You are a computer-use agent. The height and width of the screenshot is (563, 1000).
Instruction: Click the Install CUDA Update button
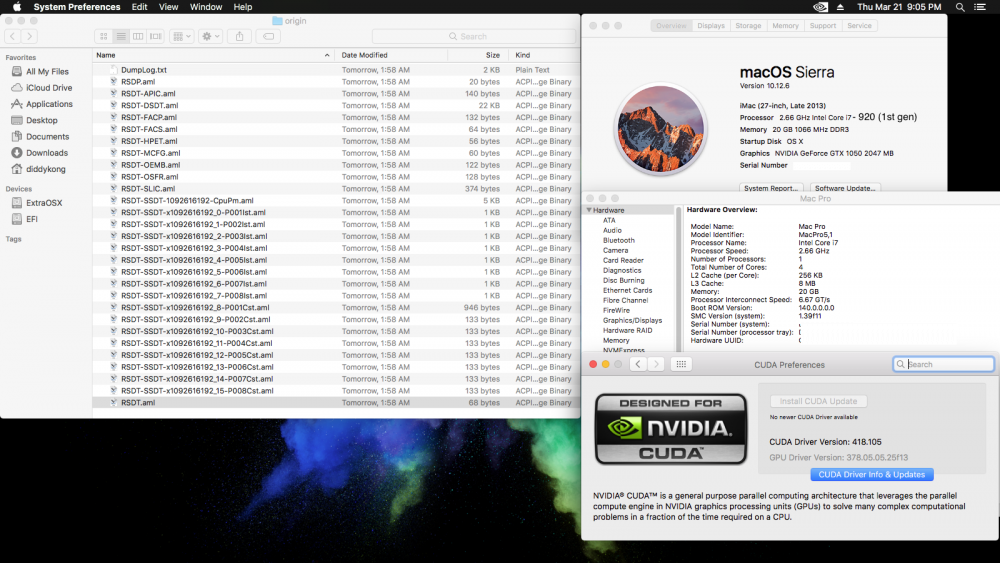(x=818, y=401)
